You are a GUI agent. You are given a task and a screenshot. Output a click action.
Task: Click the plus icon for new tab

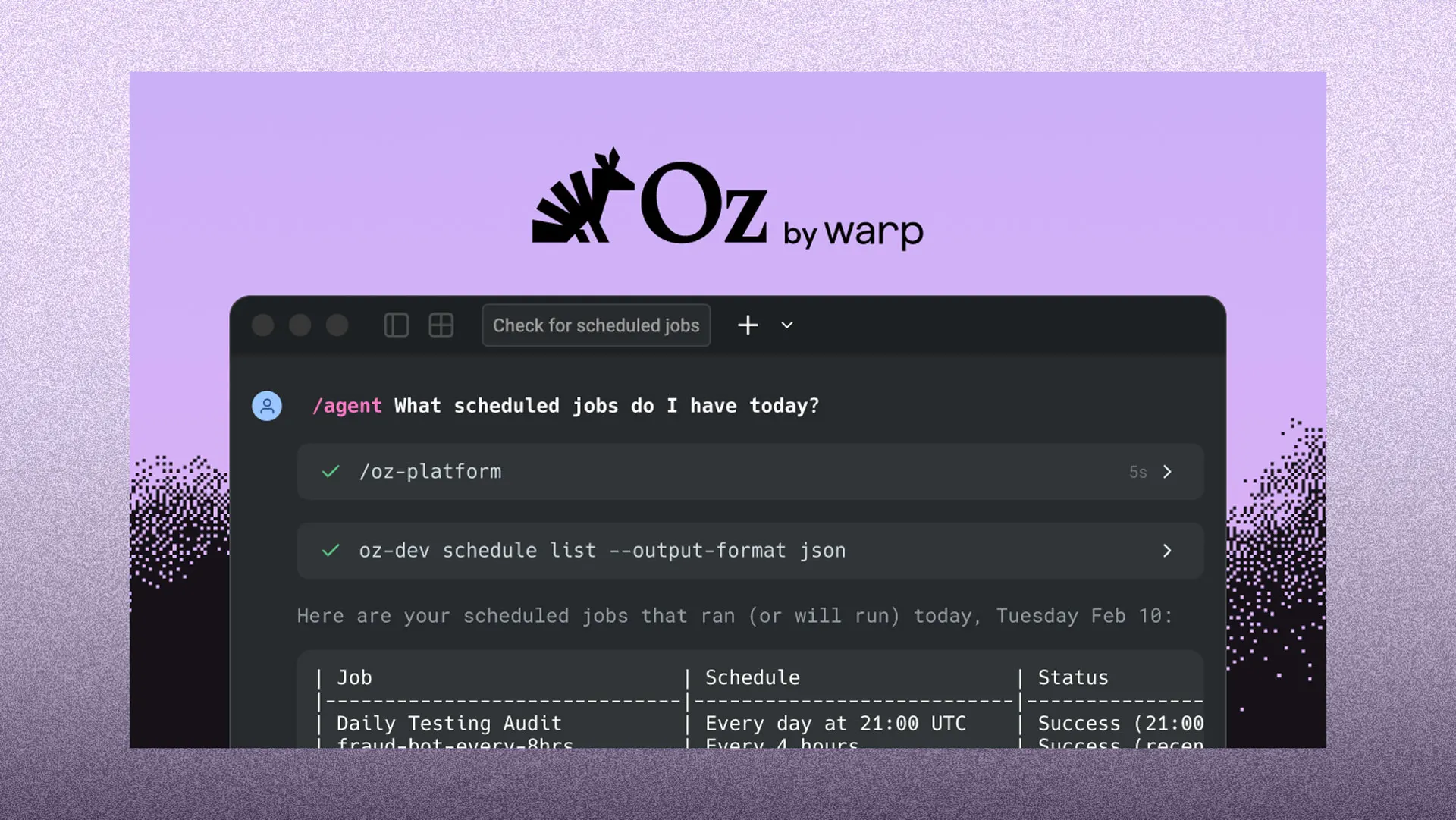pyautogui.click(x=748, y=325)
